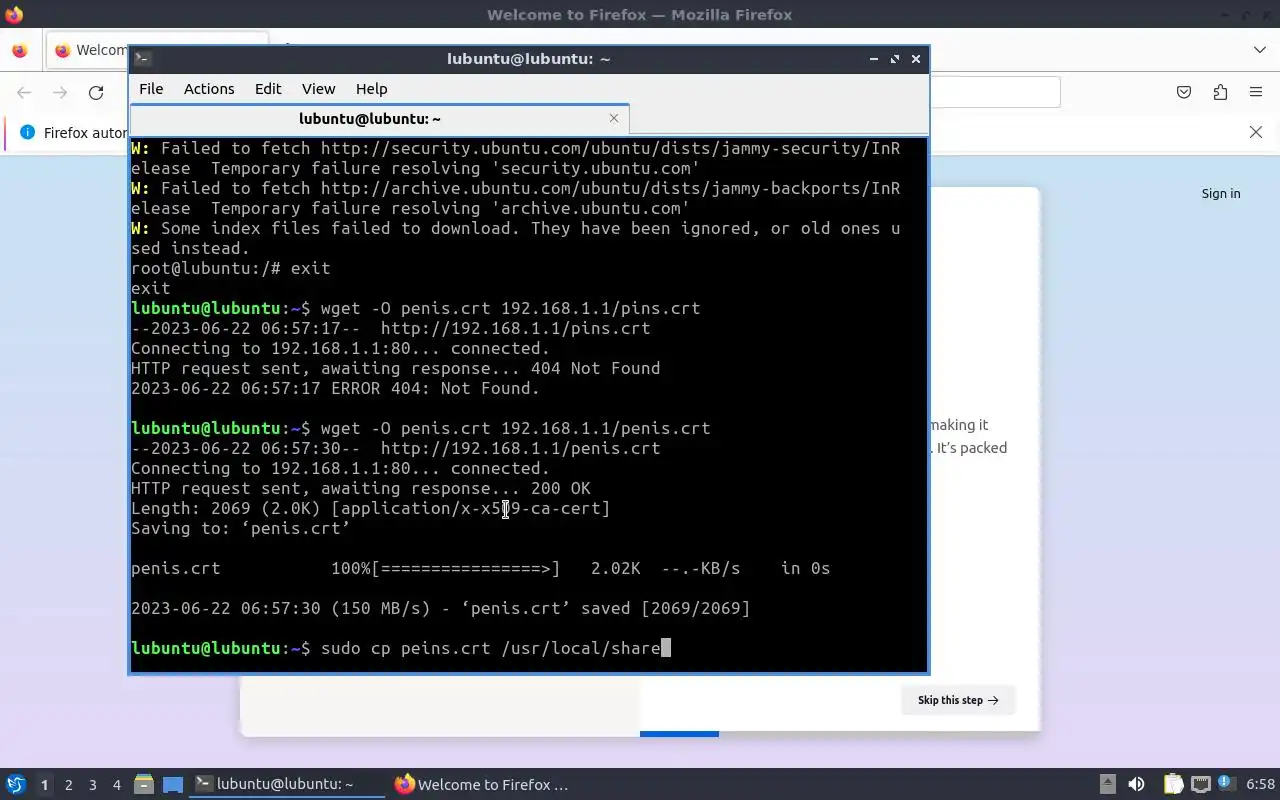Open the View menu in the terminal

coord(319,89)
